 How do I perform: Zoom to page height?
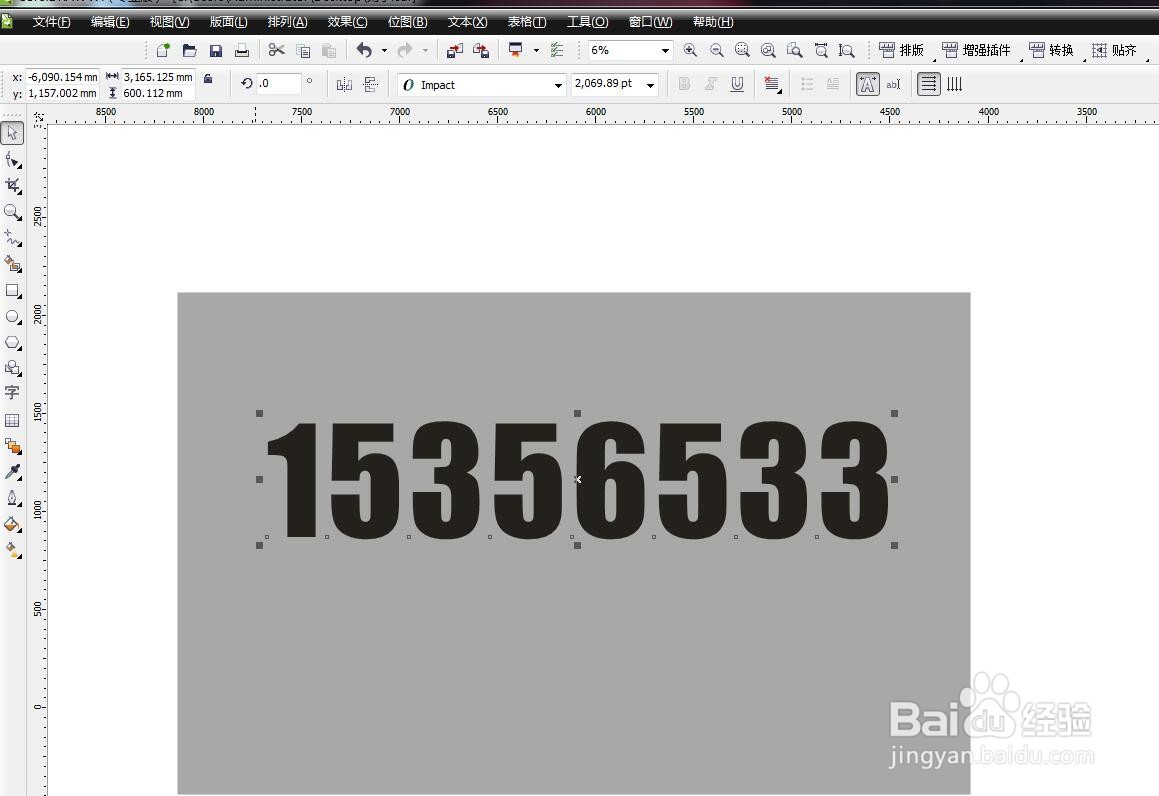click(846, 50)
